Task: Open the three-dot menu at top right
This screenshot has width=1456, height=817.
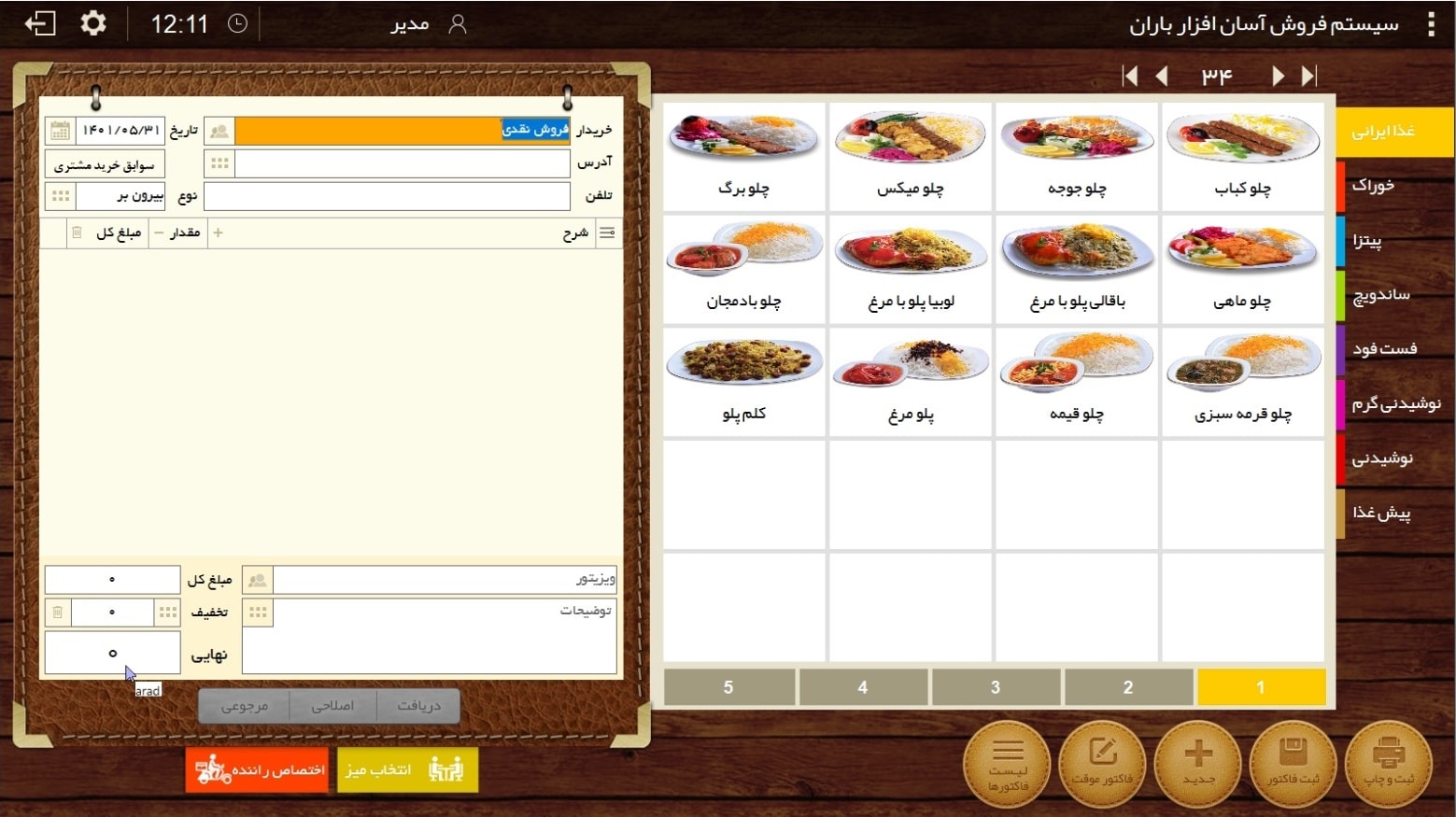Action: [1431, 24]
